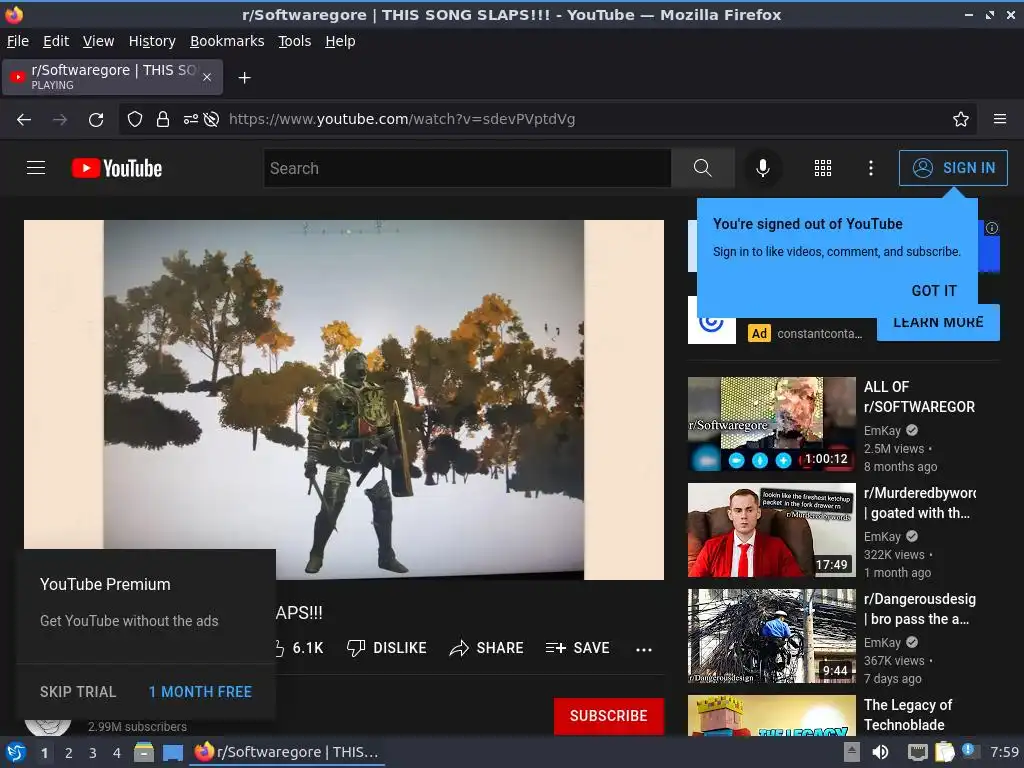Click the main video player

[x=344, y=400]
